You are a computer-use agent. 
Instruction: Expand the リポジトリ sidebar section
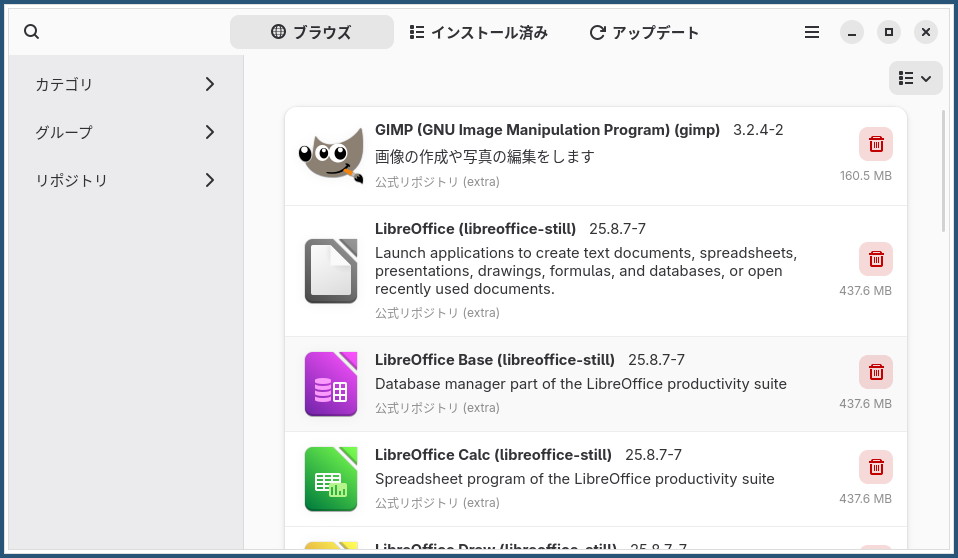click(x=126, y=180)
